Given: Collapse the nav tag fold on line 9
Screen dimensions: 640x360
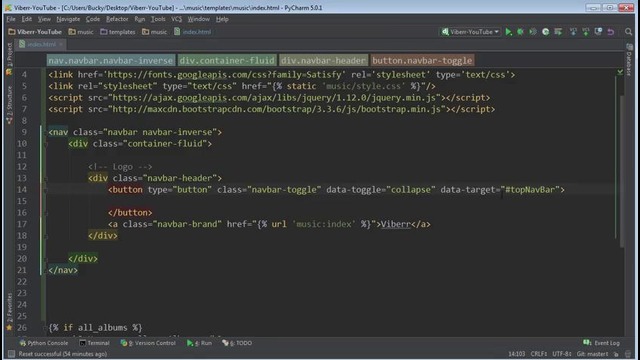Looking at the screenshot, I should coord(46,132).
